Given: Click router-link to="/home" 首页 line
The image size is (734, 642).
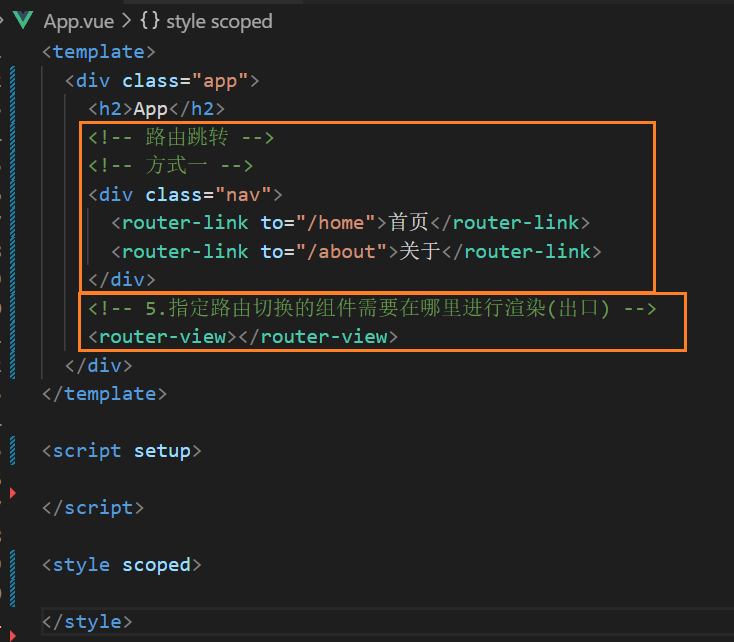Looking at the screenshot, I should click(x=351, y=222).
